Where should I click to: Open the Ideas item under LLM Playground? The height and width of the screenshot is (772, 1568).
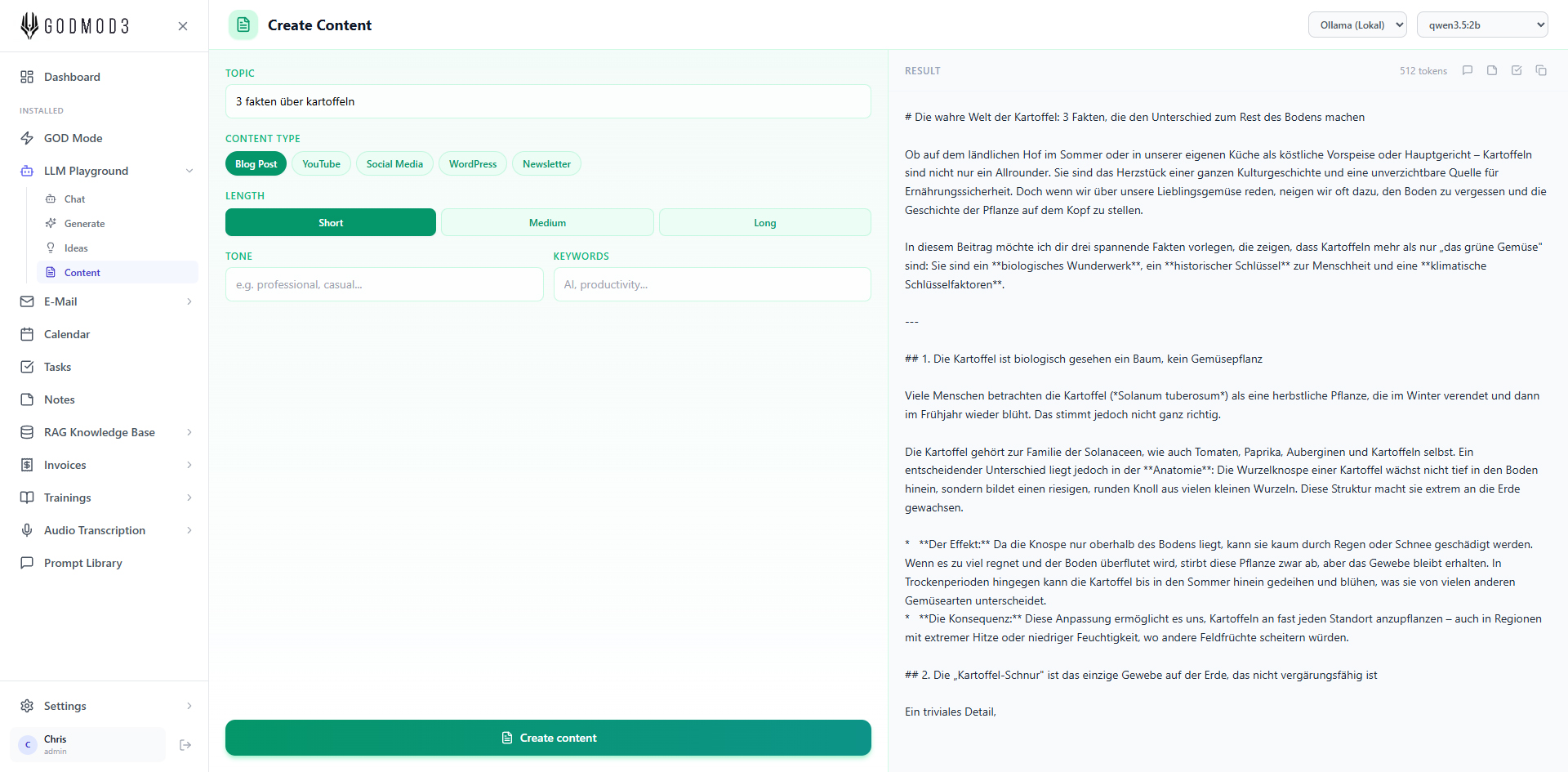tap(76, 248)
